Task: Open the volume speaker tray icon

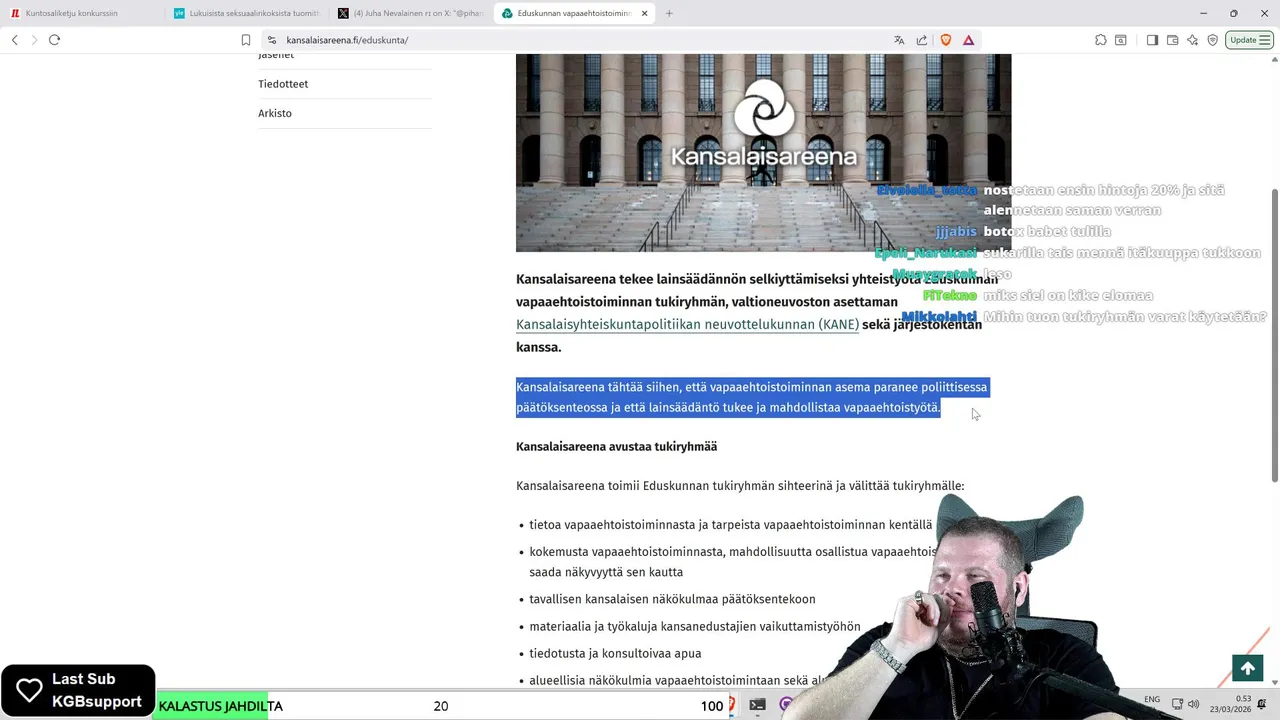Action: coord(1193,704)
